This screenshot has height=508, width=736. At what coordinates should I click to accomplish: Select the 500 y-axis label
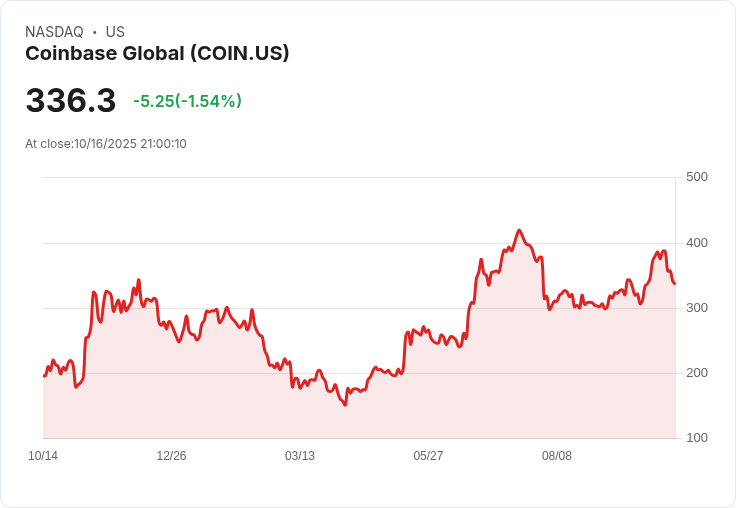pyautogui.click(x=697, y=177)
